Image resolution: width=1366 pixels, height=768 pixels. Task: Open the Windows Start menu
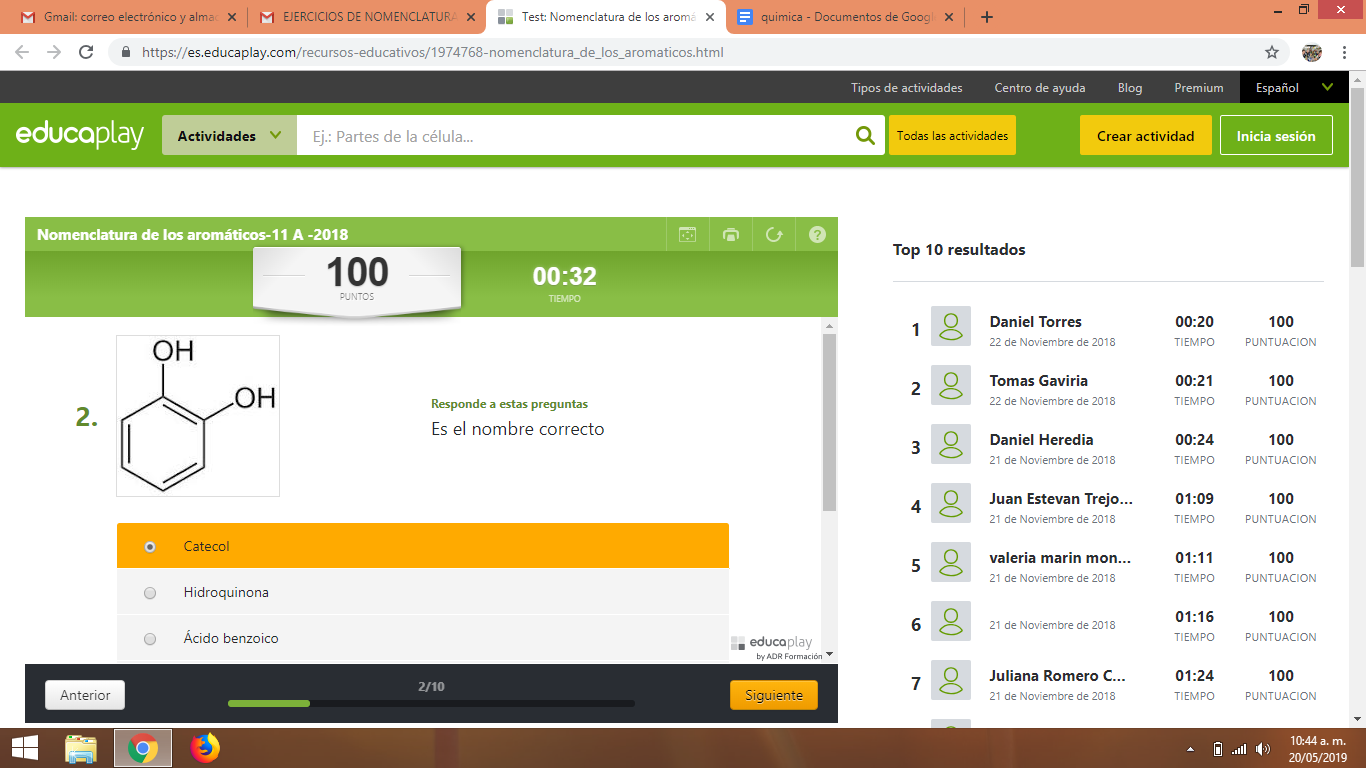[x=24, y=748]
